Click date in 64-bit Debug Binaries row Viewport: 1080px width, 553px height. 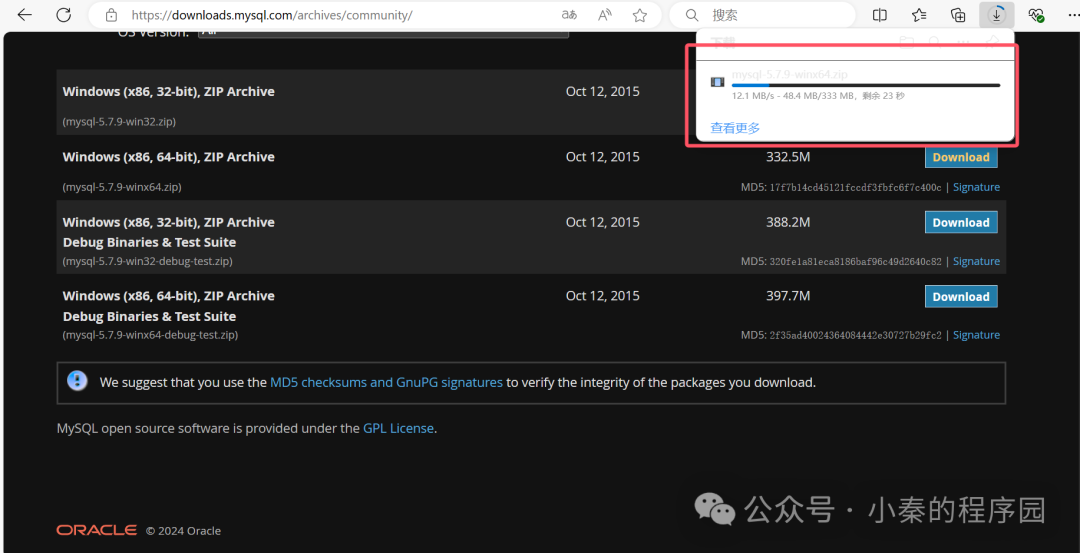pyautogui.click(x=603, y=296)
